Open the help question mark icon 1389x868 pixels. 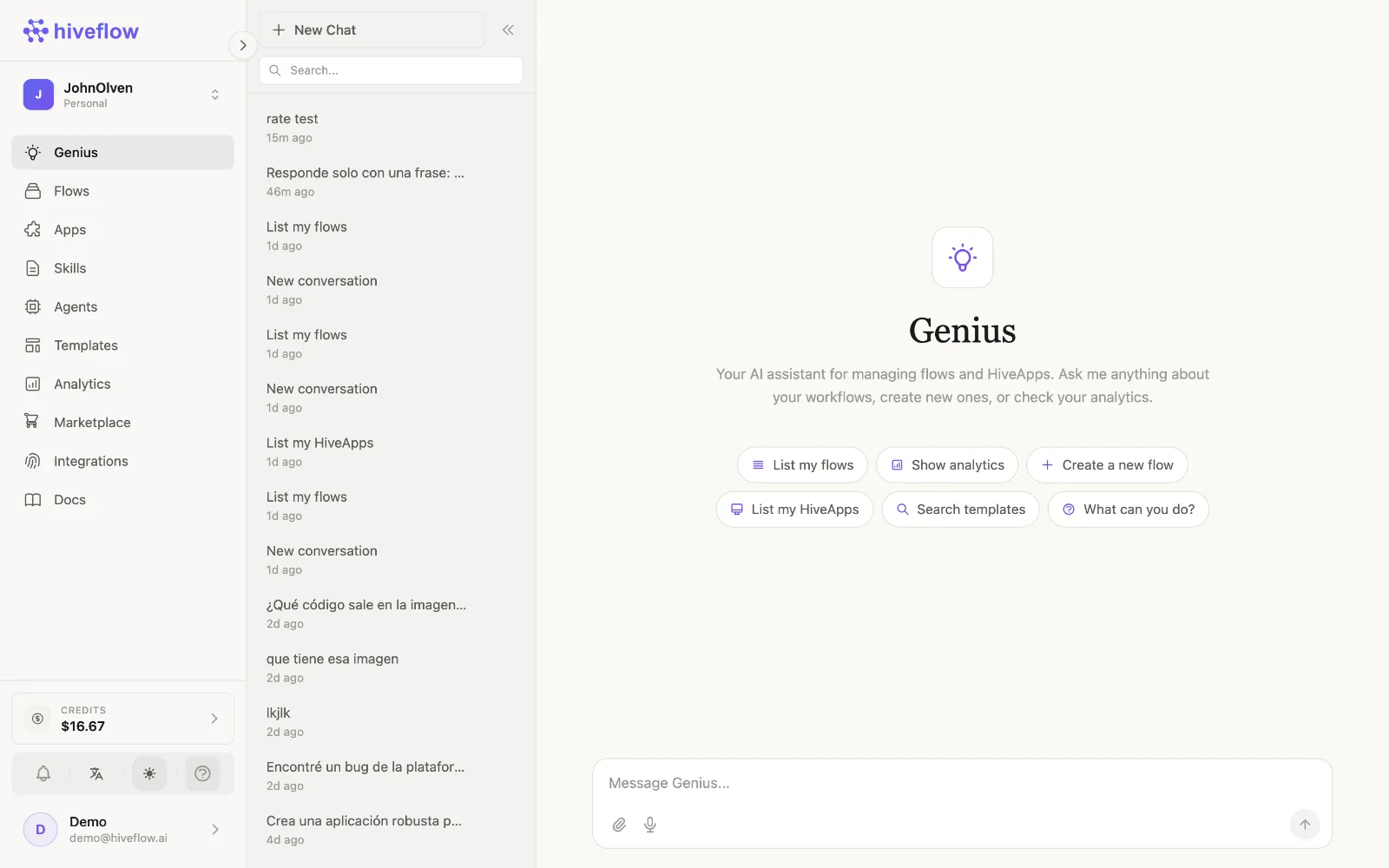pos(202,773)
